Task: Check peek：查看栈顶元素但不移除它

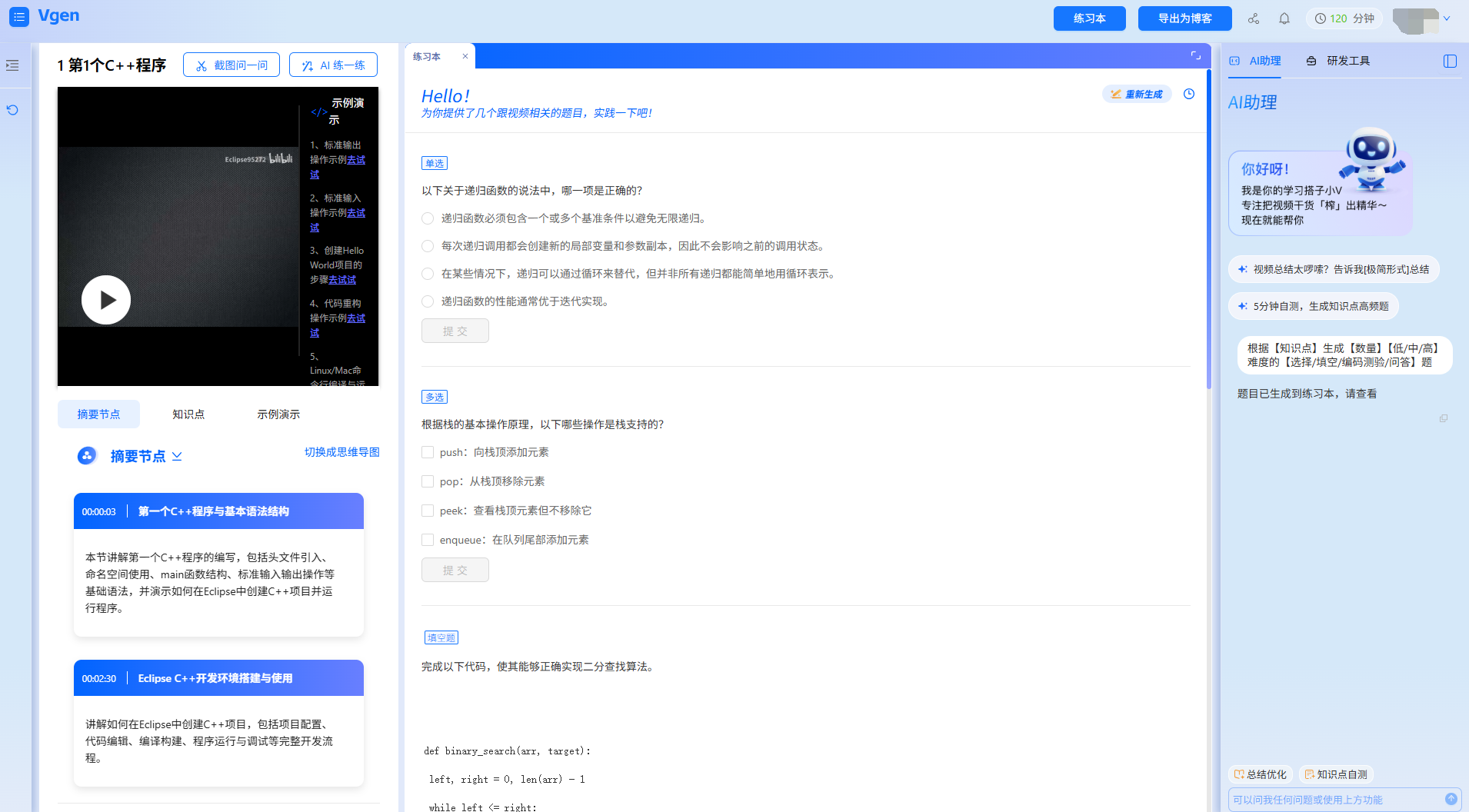Action: (x=428, y=511)
